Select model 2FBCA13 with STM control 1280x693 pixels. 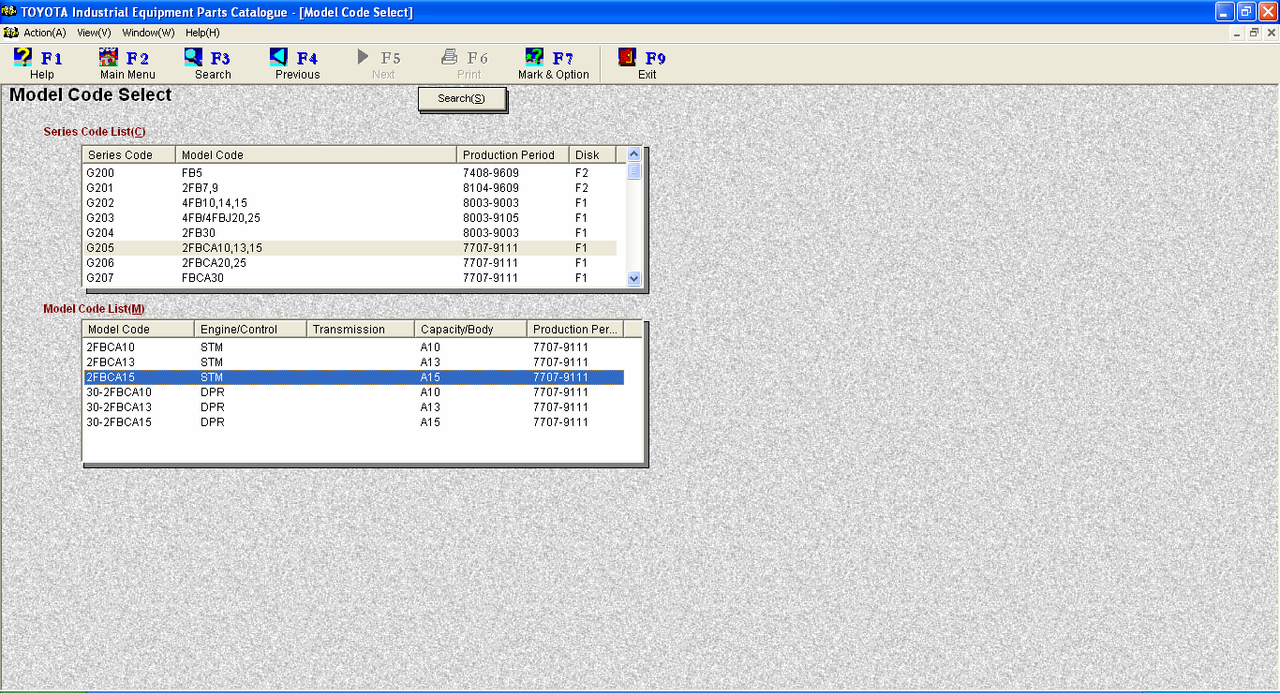click(x=354, y=362)
